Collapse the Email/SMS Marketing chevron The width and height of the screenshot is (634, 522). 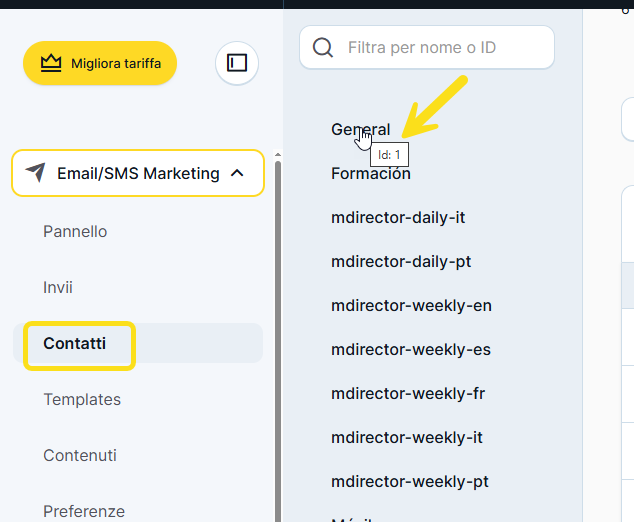[237, 173]
